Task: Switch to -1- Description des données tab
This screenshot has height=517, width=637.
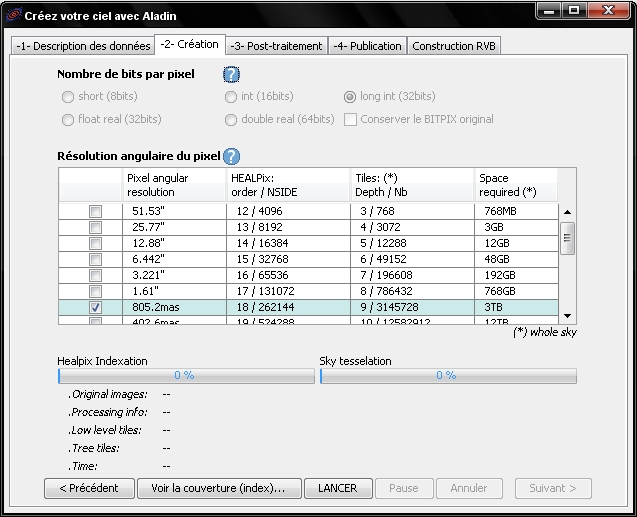Action: pyautogui.click(x=83, y=46)
